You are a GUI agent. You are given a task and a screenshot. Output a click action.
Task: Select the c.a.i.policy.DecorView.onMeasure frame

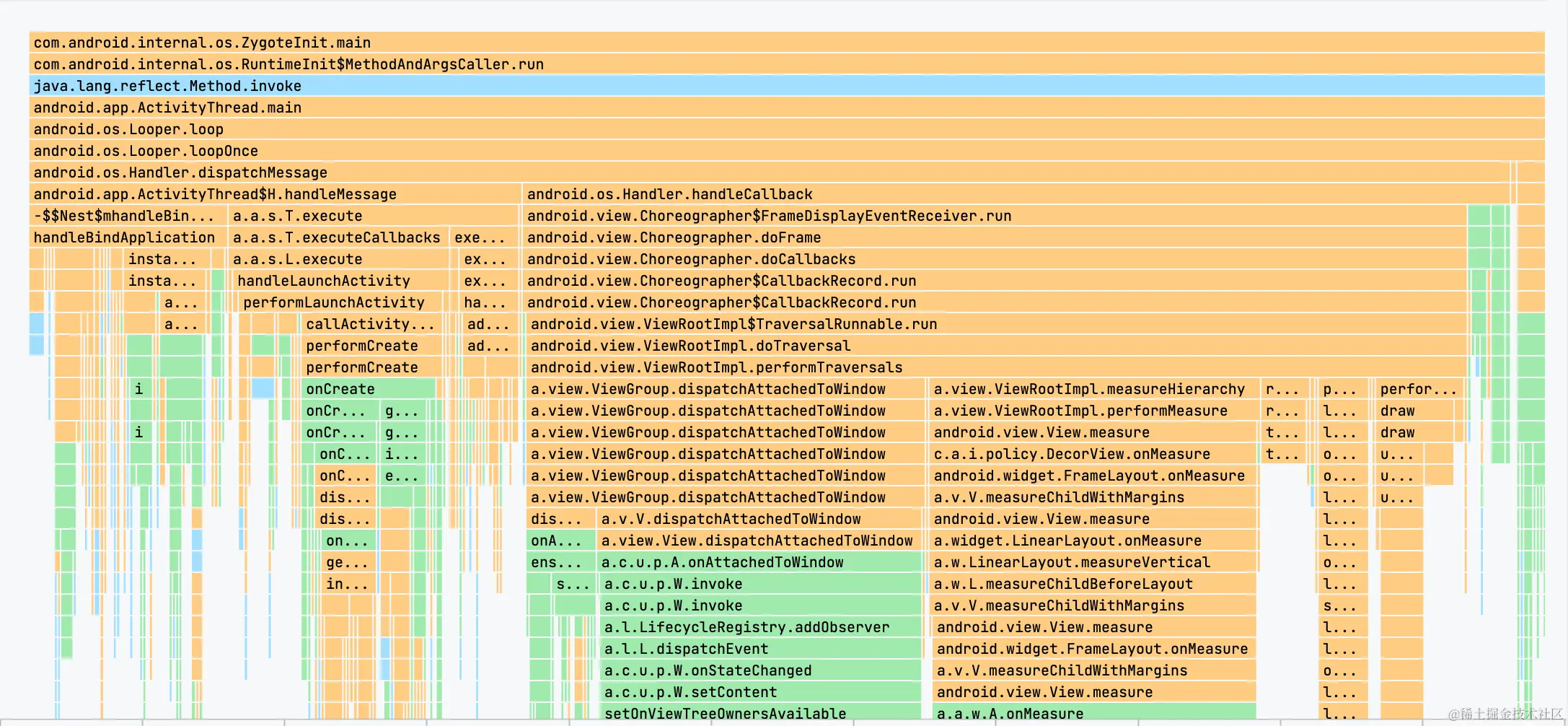point(1093,454)
